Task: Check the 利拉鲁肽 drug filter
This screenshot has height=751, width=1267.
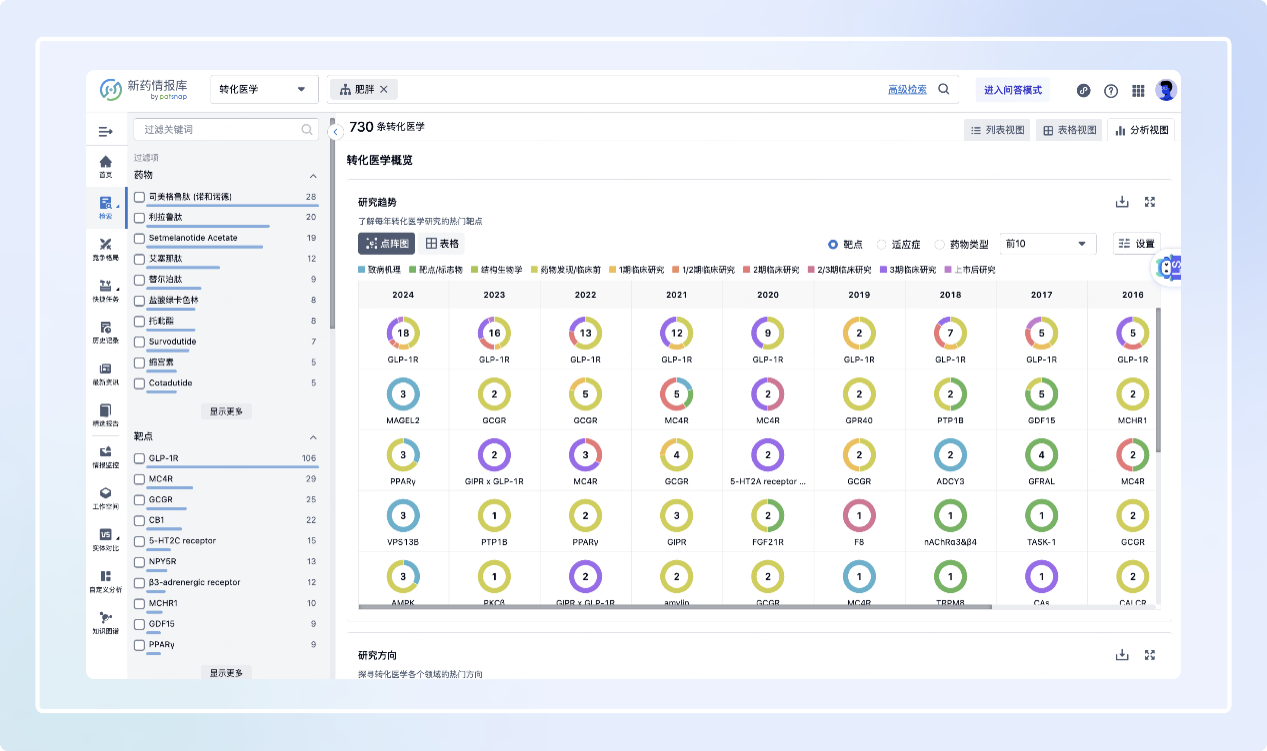Action: [140, 217]
